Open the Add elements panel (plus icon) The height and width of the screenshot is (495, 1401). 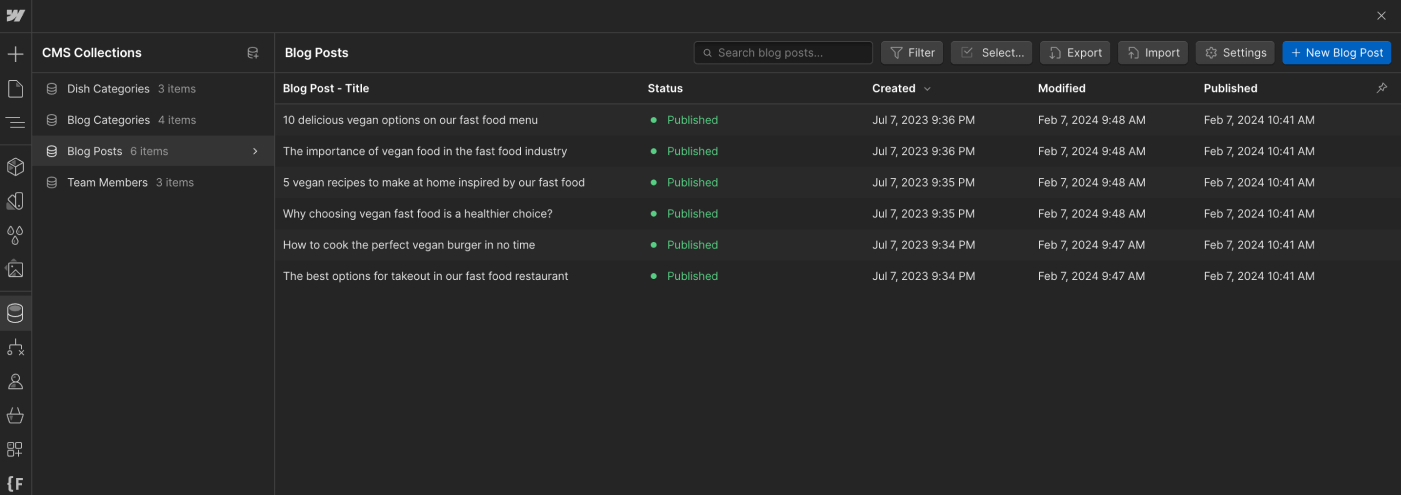(15, 54)
